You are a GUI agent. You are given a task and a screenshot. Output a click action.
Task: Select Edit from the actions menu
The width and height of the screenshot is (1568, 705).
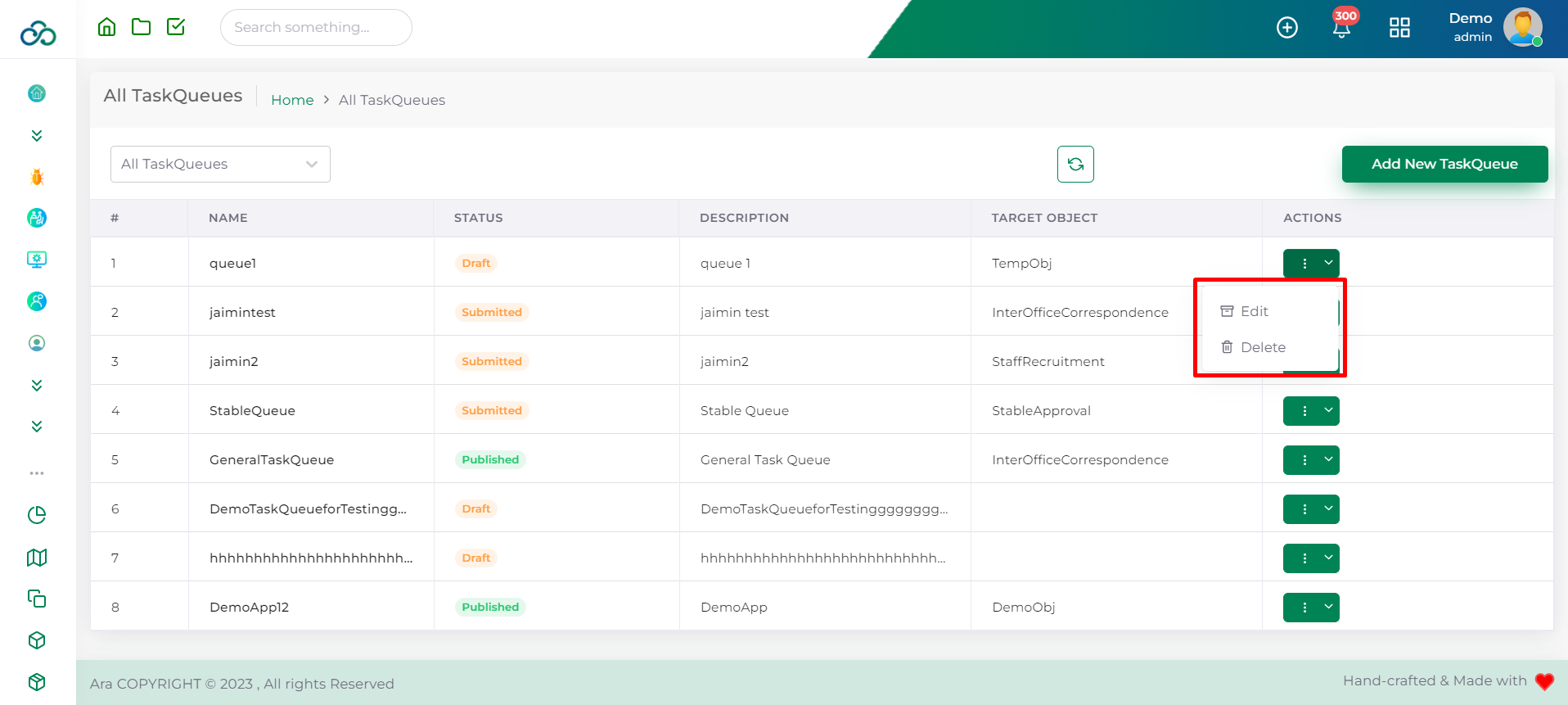point(1254,311)
